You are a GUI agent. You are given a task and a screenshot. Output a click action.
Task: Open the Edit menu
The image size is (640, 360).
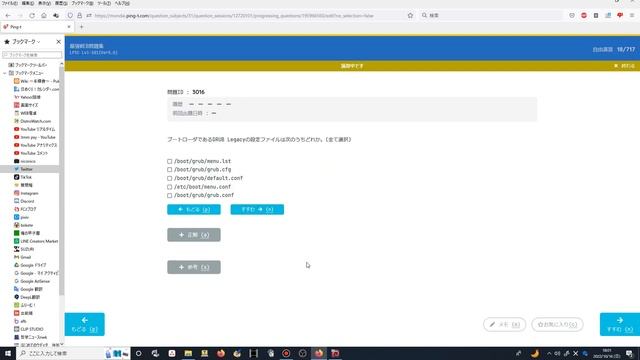point(27,3)
